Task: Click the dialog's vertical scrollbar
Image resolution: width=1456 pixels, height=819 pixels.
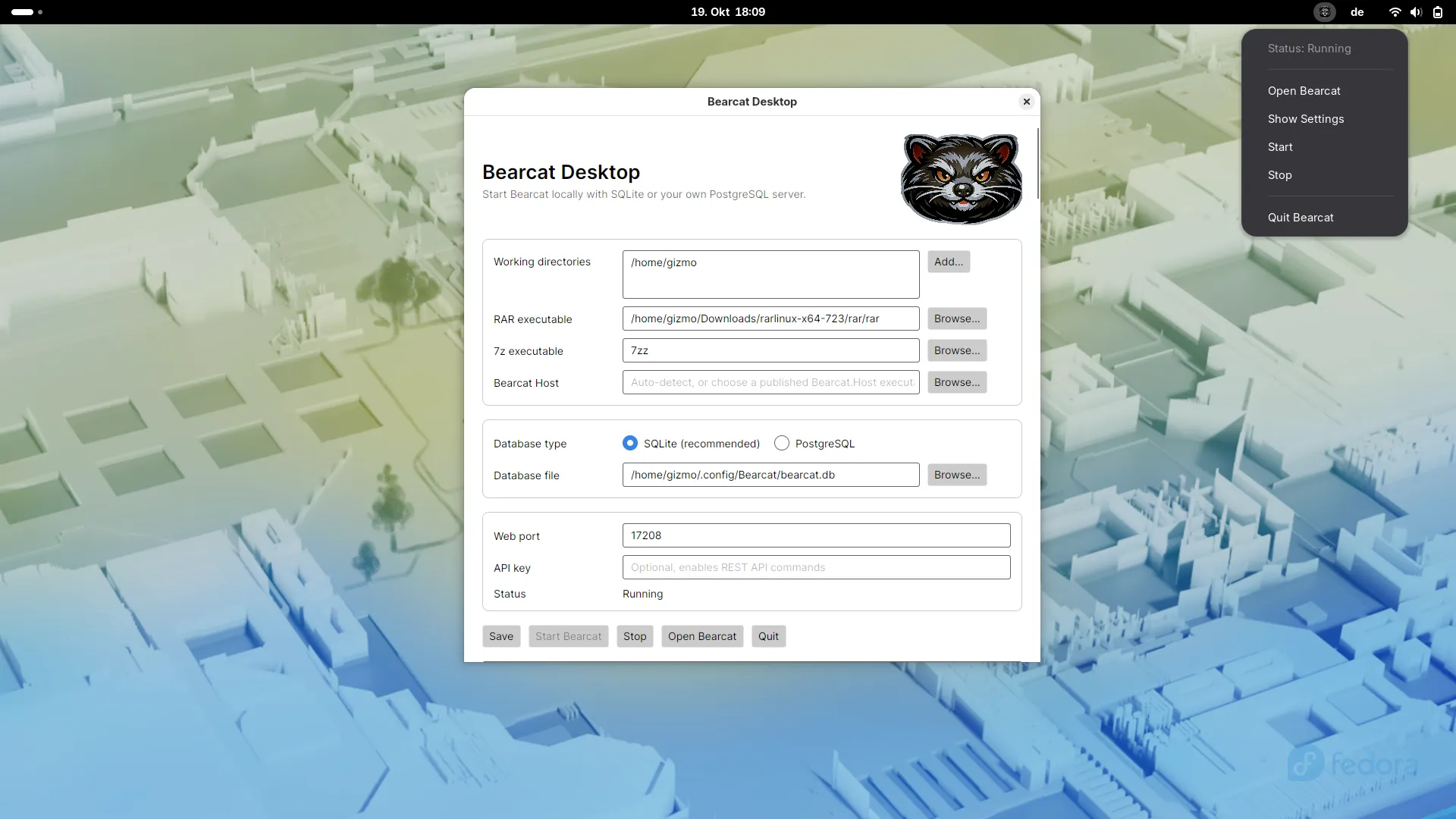Action: coord(1037,164)
